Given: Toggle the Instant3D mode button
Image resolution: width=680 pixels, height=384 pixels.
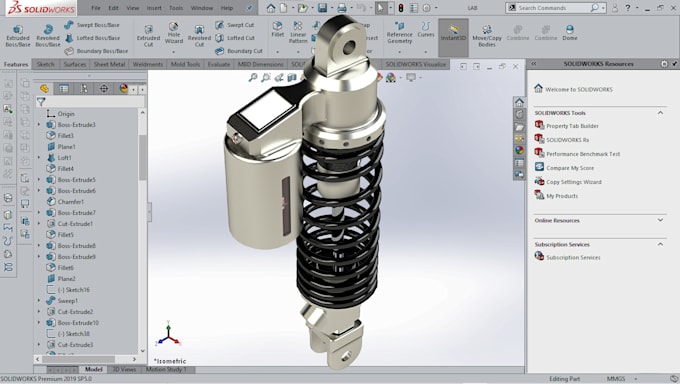Looking at the screenshot, I should (x=453, y=33).
